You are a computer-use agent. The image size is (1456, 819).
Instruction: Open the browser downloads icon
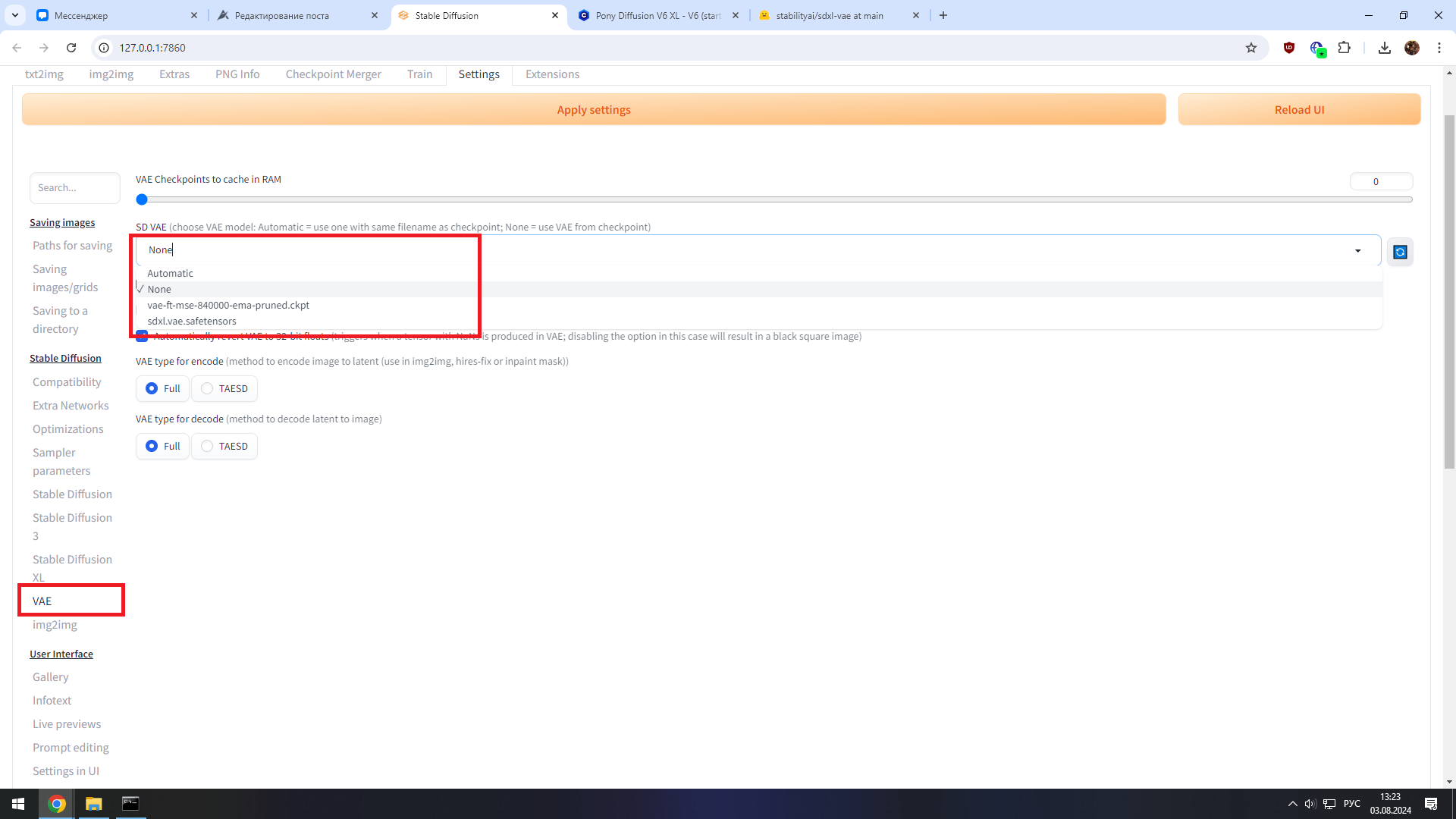pos(1384,48)
